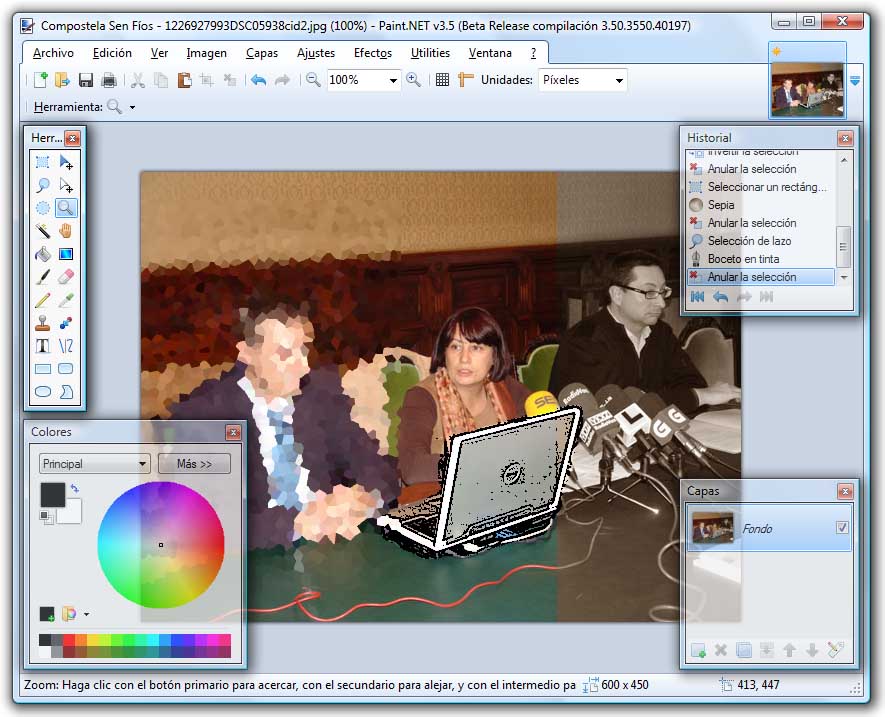Print the image using printer icon
885x717 pixels.
(x=109, y=80)
